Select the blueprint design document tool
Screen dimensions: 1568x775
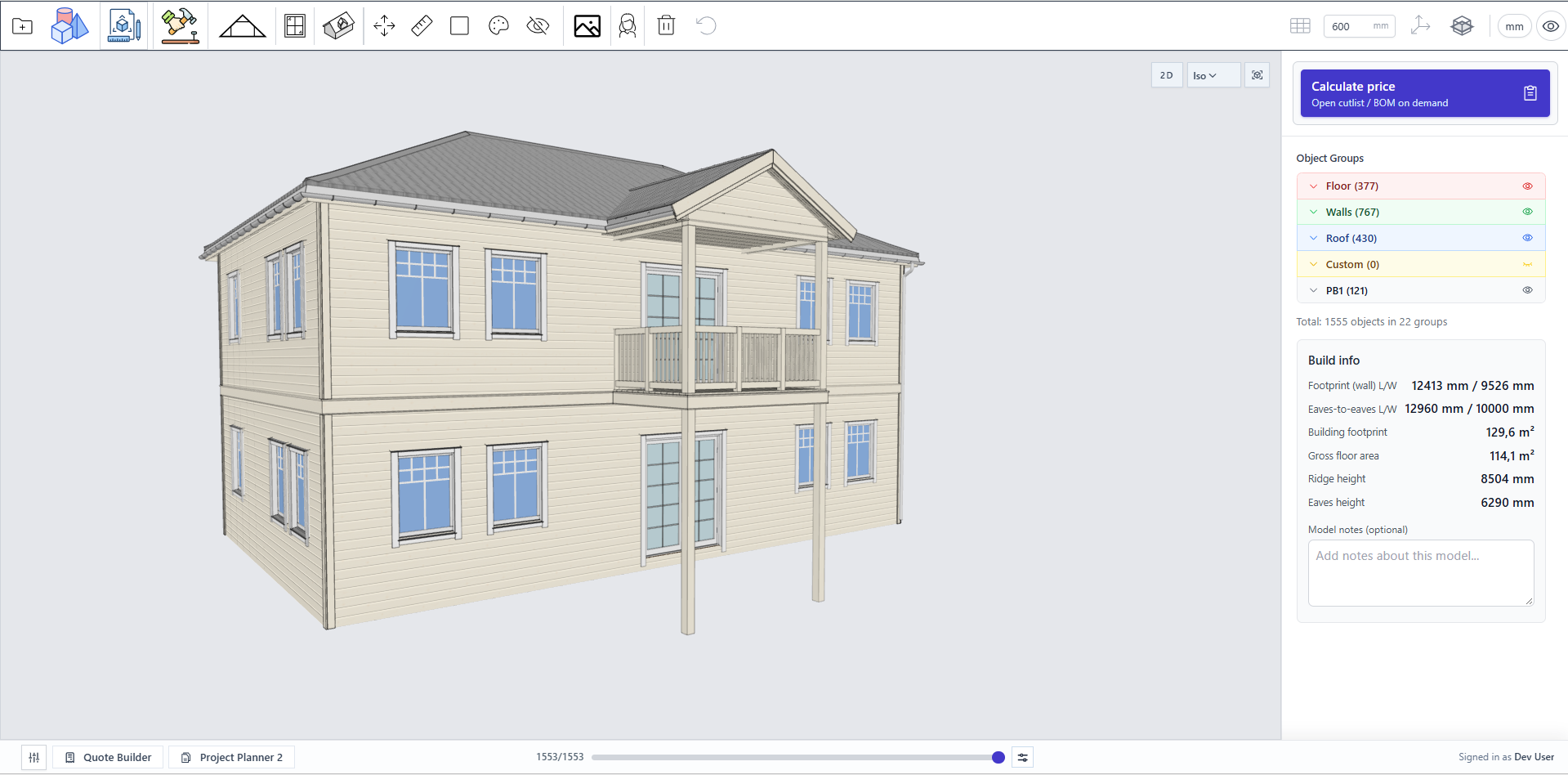point(124,26)
